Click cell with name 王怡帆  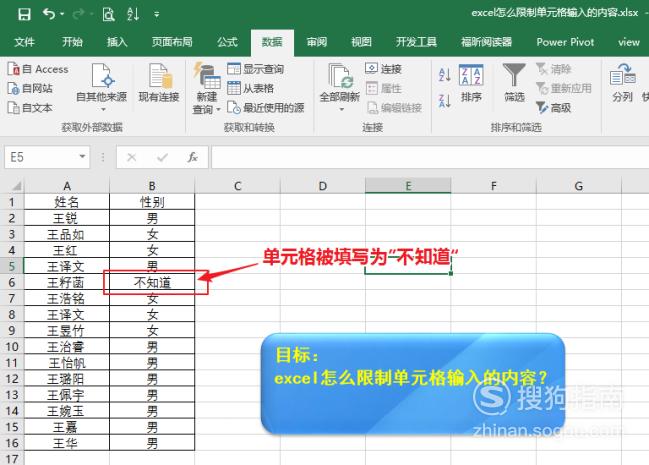click(67, 363)
